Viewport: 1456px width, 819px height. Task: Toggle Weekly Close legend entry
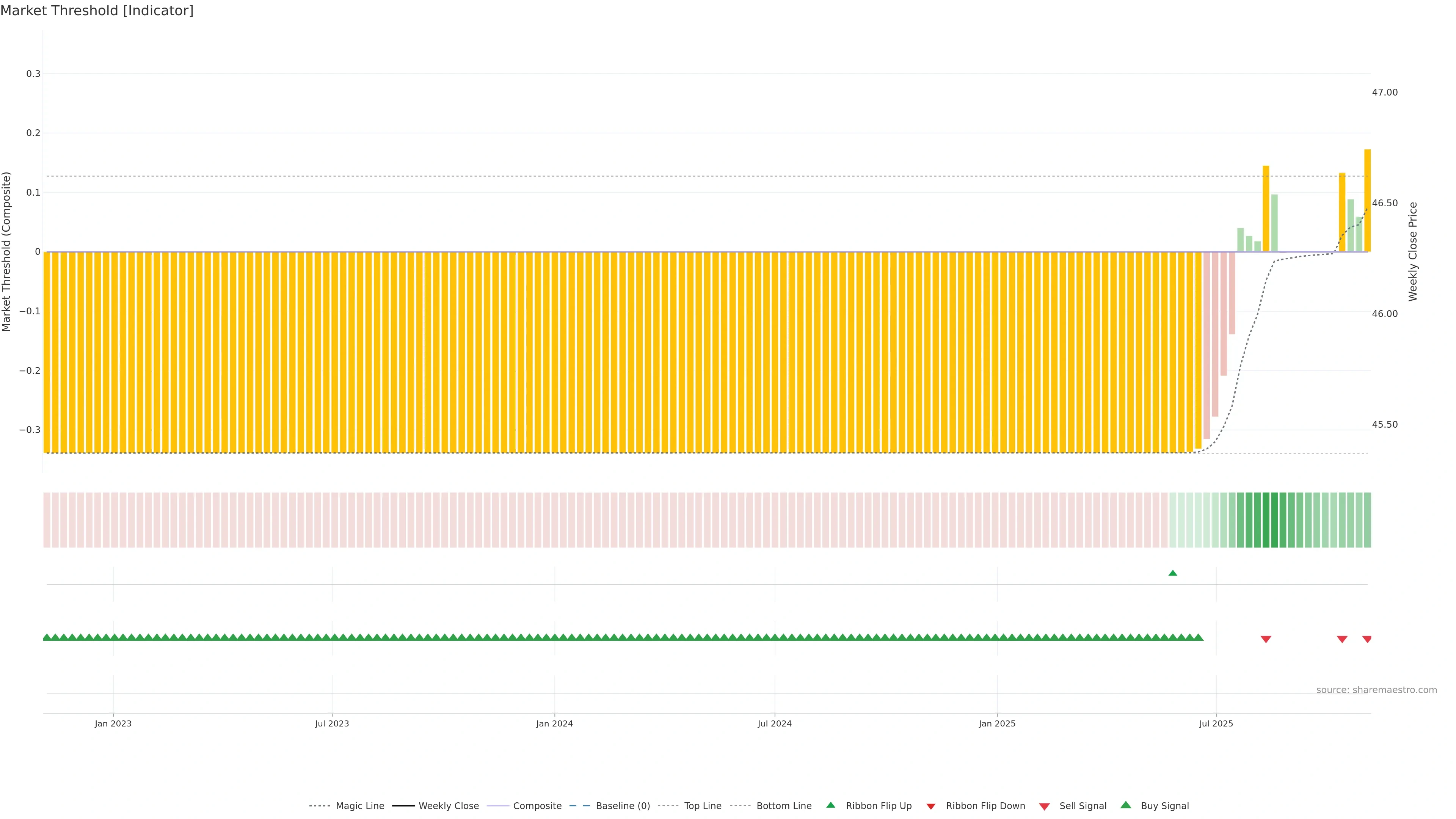coord(448,805)
